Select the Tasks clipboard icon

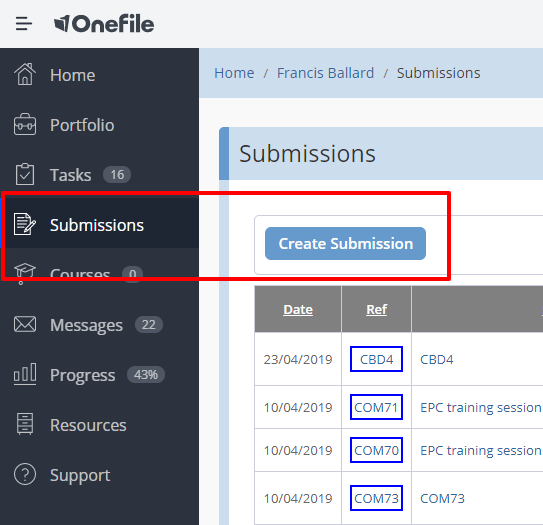click(x=25, y=174)
